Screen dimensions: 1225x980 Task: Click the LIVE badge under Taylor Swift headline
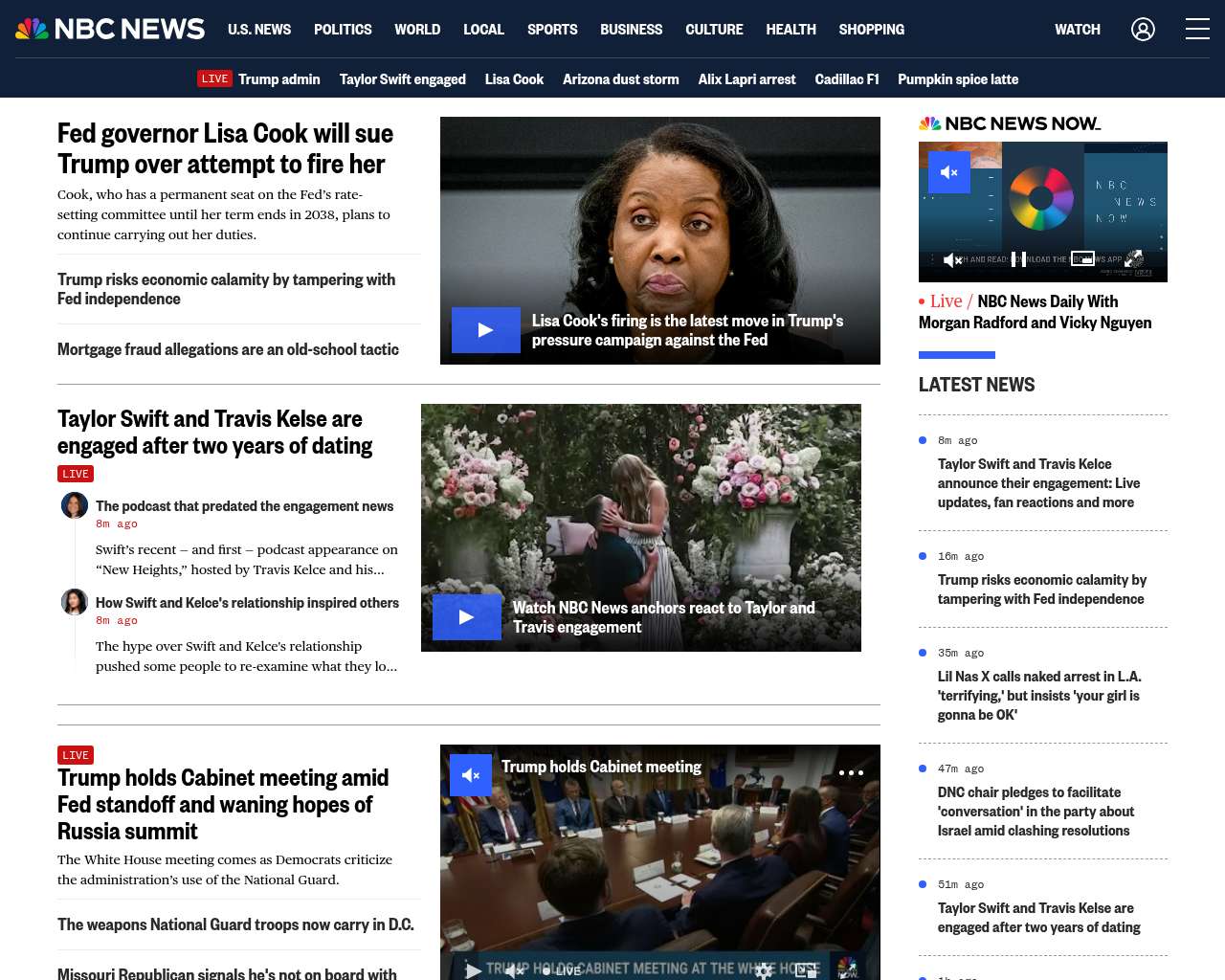(76, 474)
